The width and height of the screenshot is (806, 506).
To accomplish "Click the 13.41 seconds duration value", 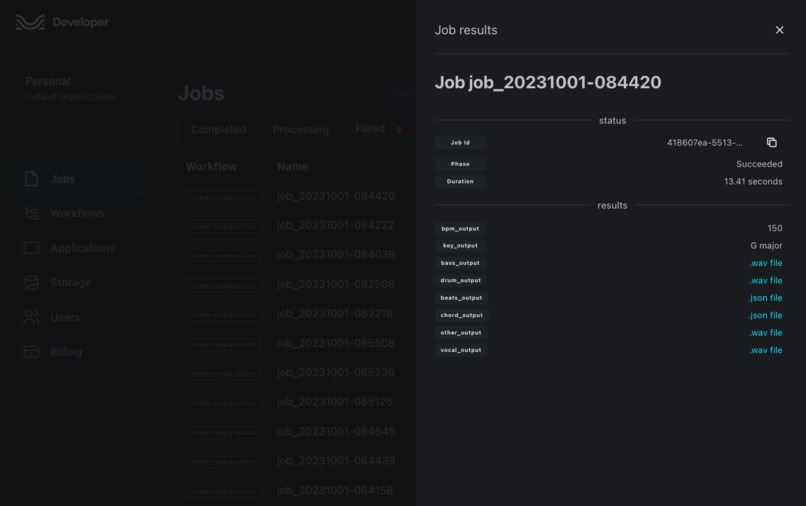I will point(753,182).
